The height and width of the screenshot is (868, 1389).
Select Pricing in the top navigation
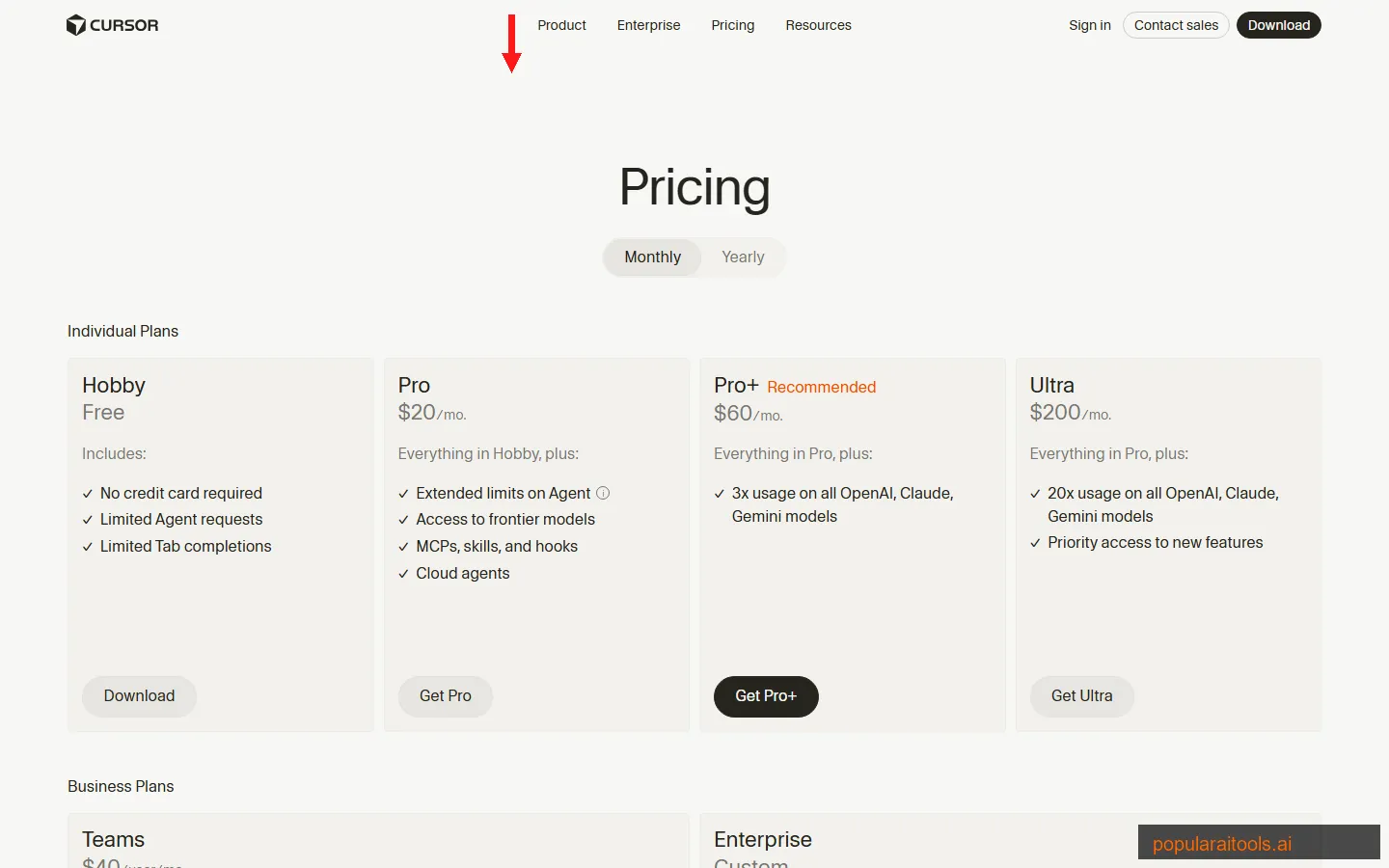(x=732, y=25)
